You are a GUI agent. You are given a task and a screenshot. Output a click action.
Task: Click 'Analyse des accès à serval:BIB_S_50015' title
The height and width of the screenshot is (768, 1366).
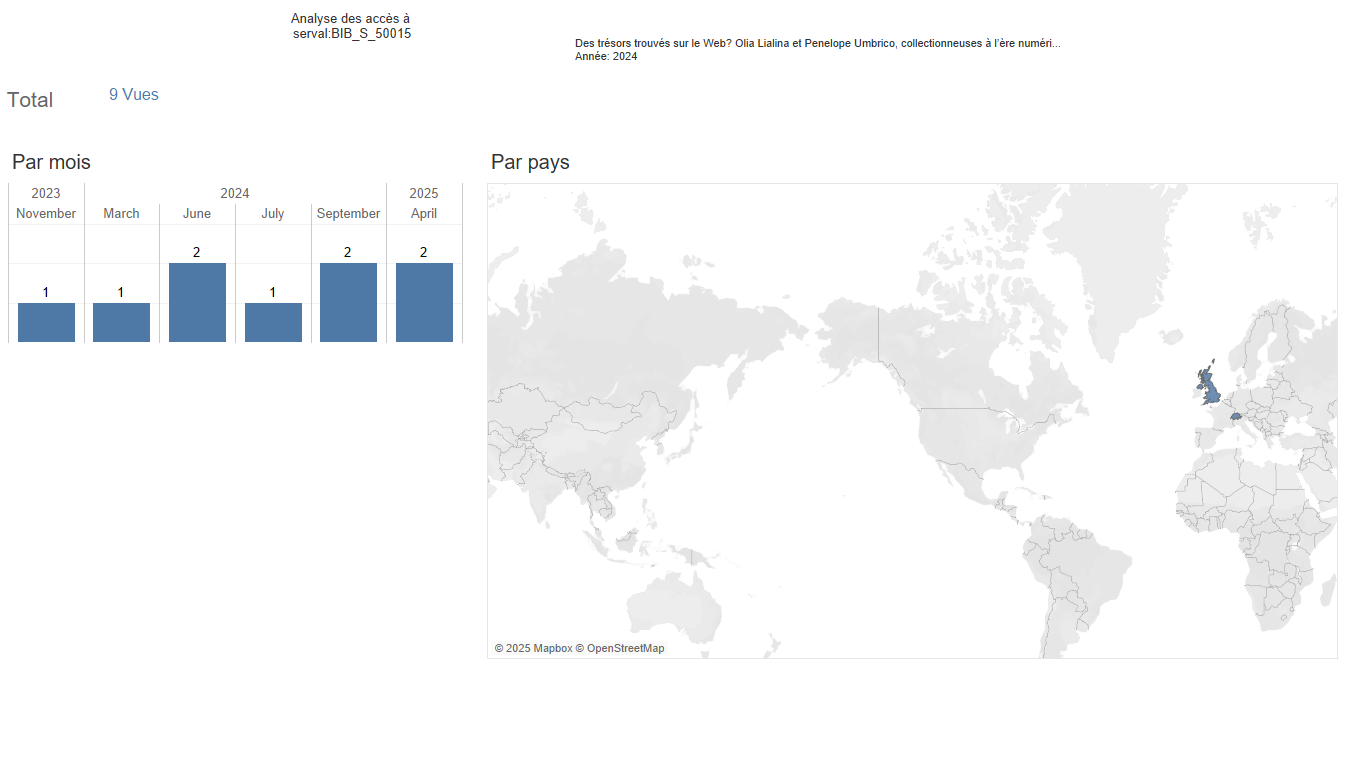351,26
